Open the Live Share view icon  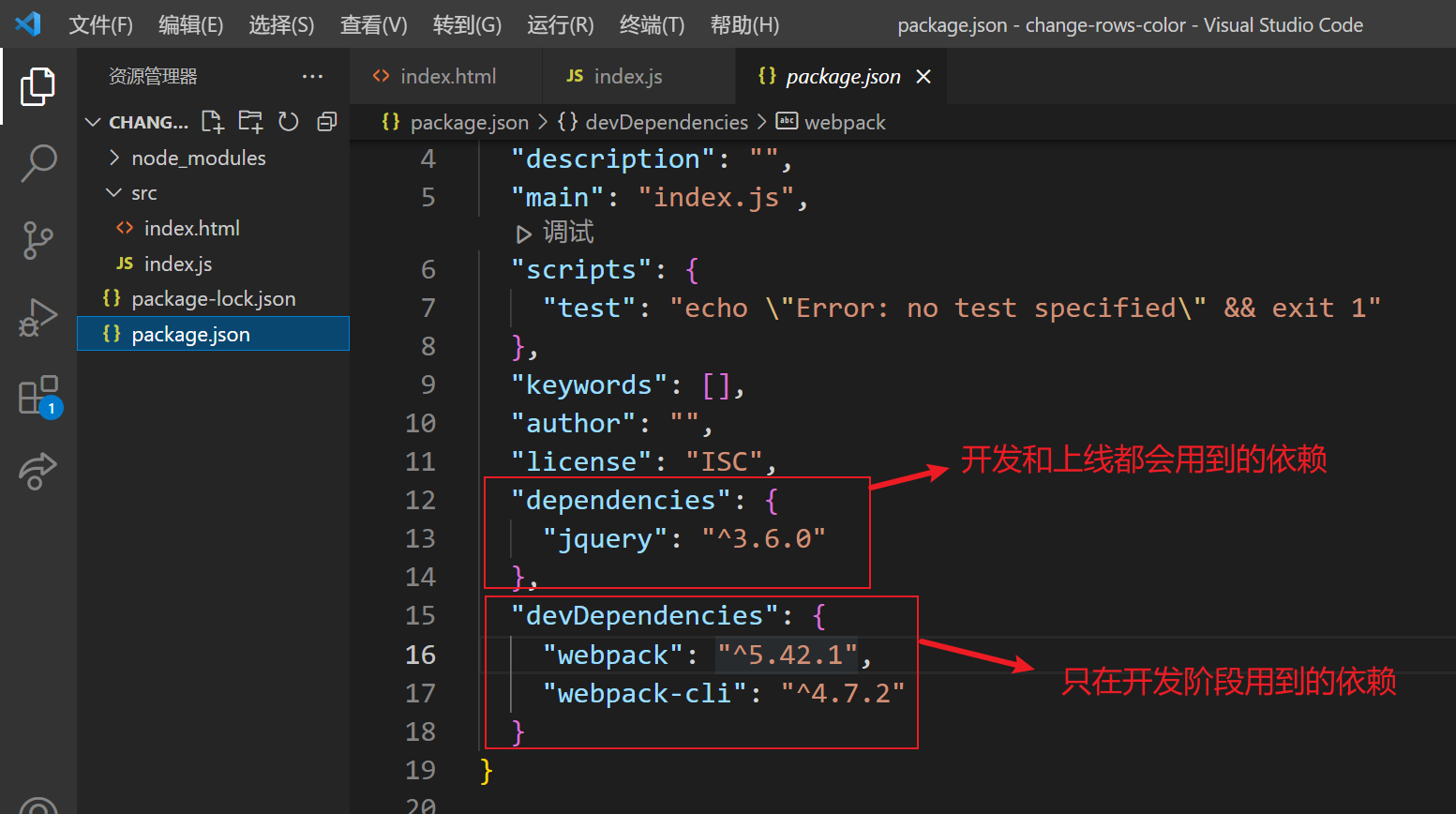[38, 471]
